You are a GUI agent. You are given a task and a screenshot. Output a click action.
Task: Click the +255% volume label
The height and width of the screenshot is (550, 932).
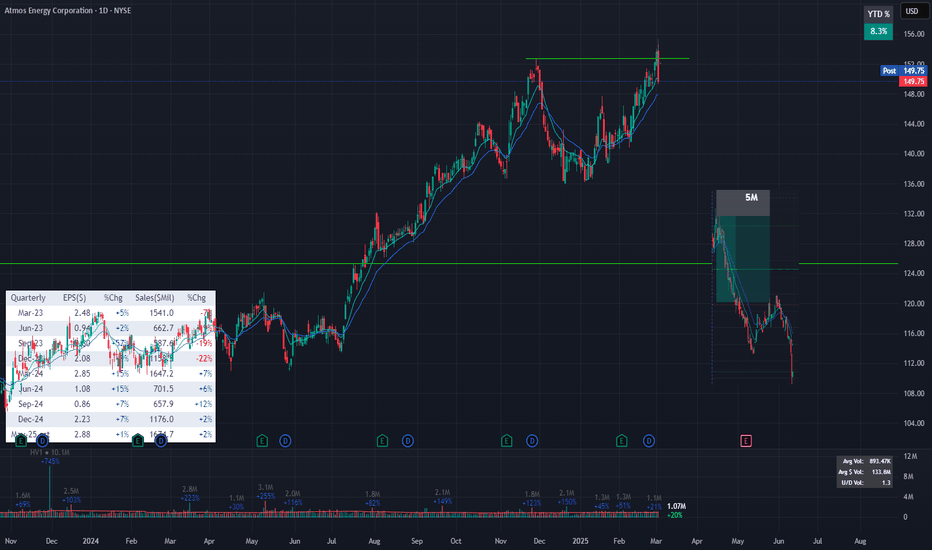pyautogui.click(x=266, y=496)
